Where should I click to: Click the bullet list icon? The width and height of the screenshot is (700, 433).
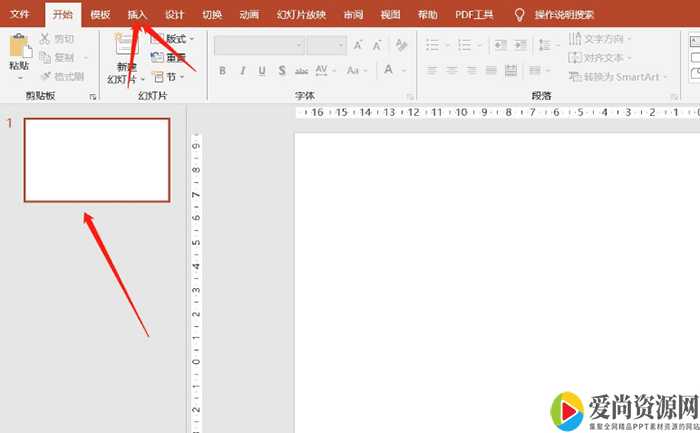433,45
